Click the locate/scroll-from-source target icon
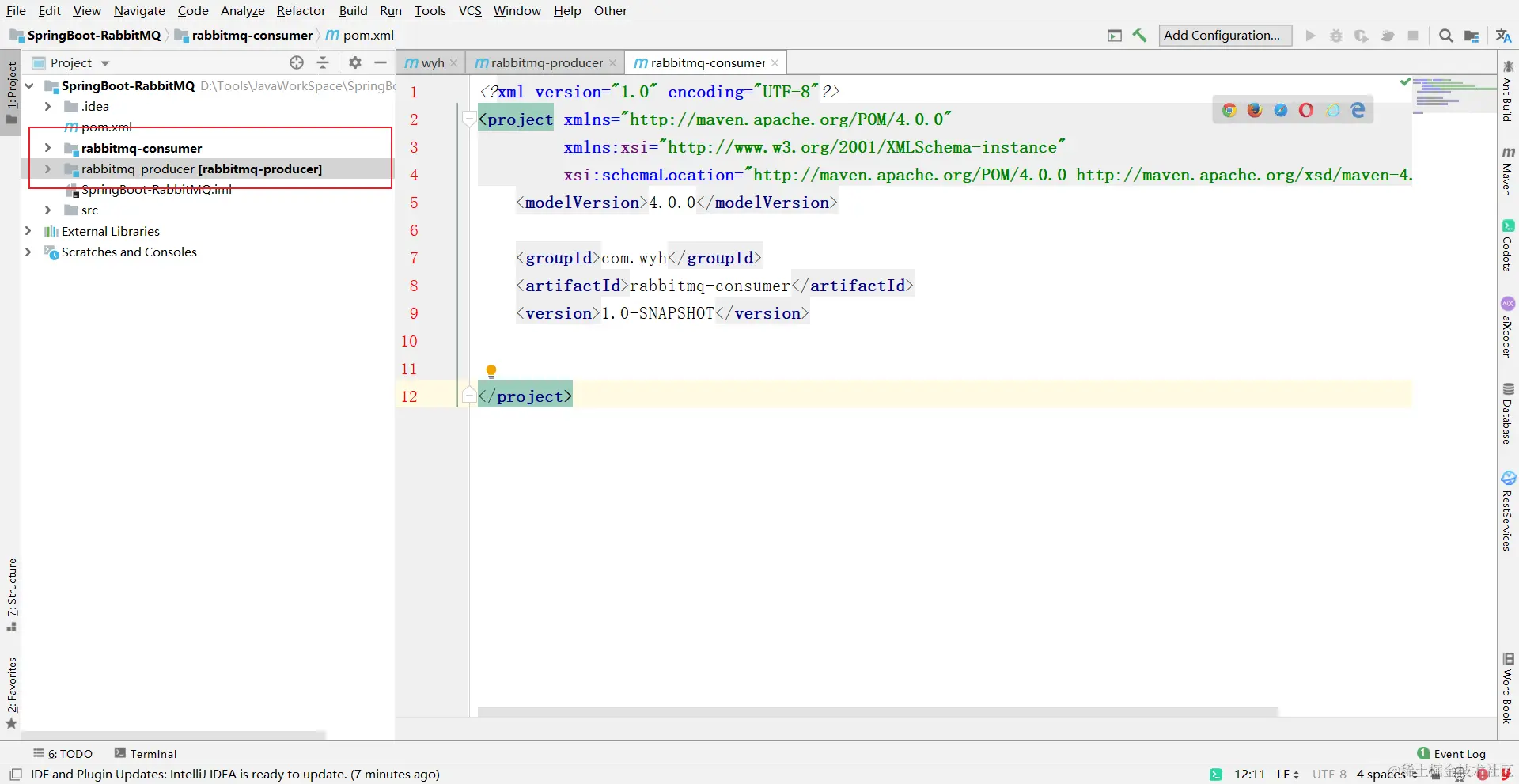Screen dimensions: 1519x784 (x=297, y=62)
